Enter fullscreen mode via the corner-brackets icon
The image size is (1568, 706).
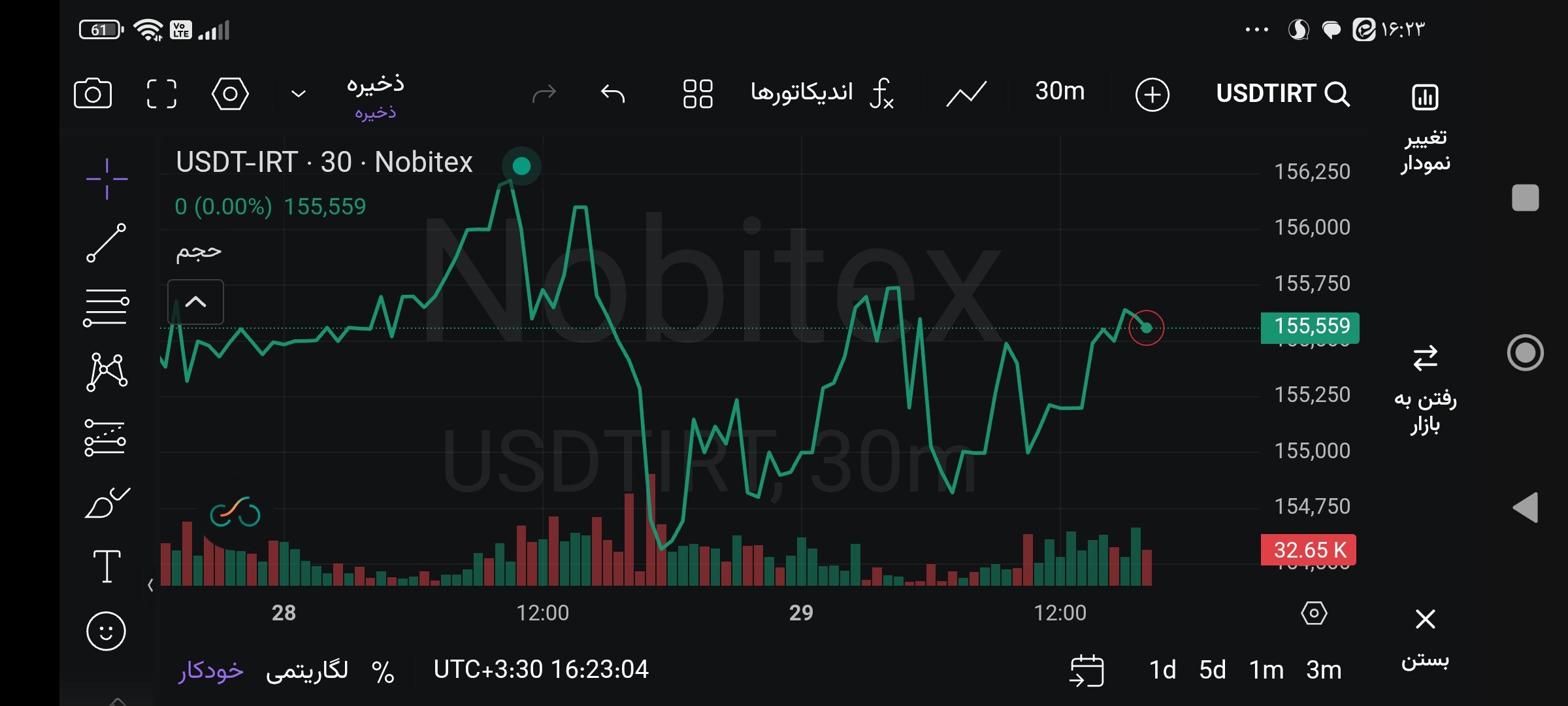coord(161,93)
